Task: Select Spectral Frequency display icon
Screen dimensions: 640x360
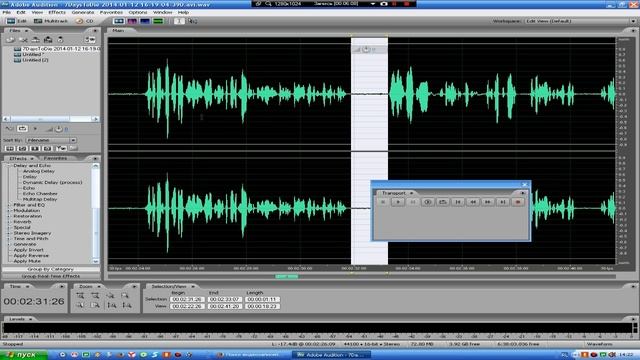Action: tap(132, 21)
